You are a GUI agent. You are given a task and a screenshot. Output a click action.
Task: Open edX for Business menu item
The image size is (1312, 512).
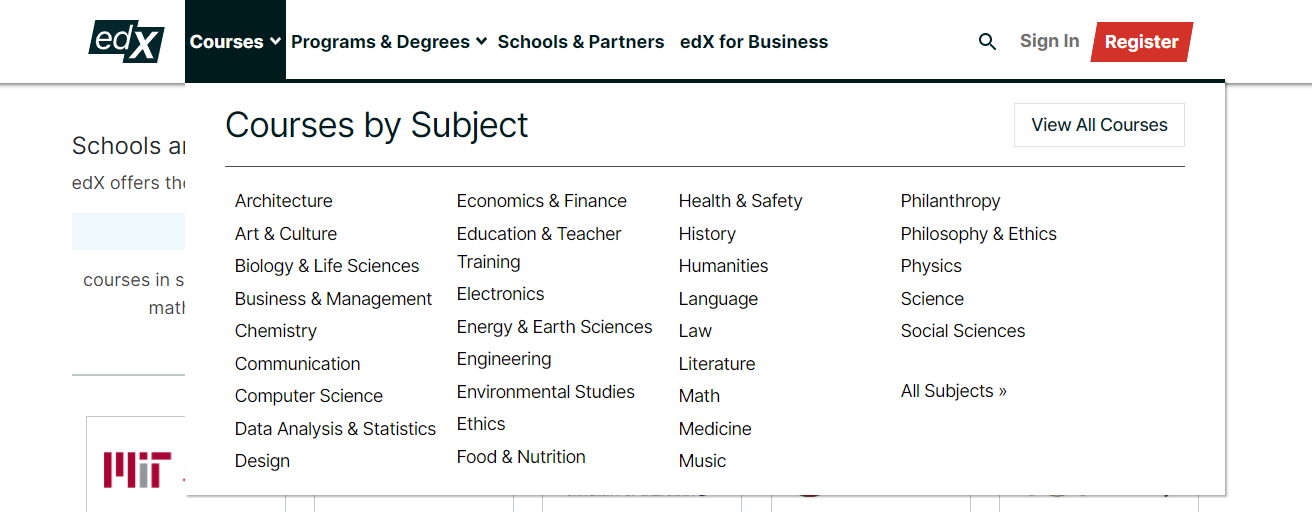click(754, 42)
